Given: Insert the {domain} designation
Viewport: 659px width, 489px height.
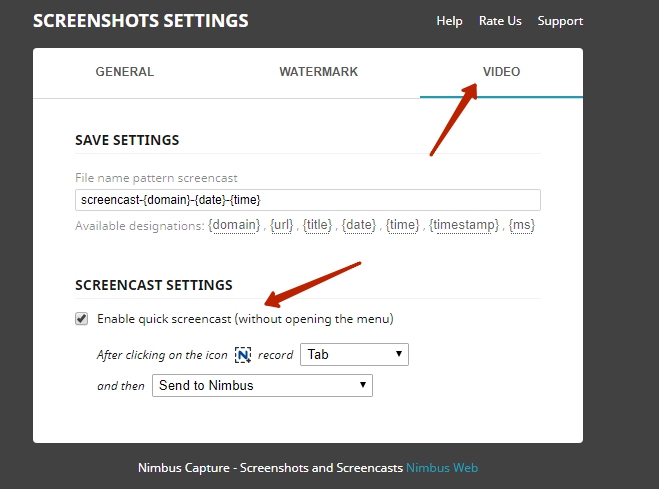Looking at the screenshot, I should coord(234,225).
